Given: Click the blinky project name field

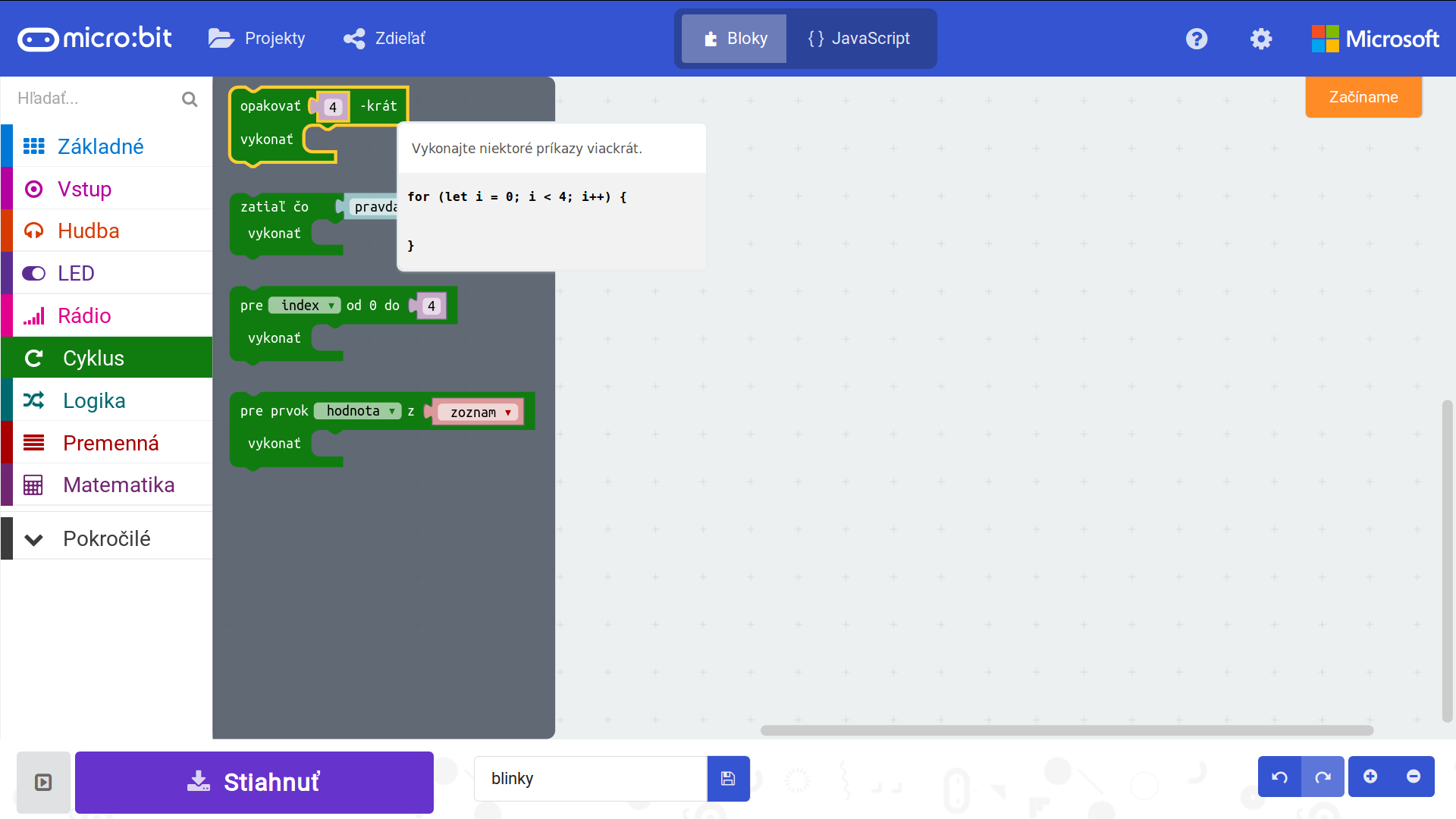Looking at the screenshot, I should coord(590,778).
